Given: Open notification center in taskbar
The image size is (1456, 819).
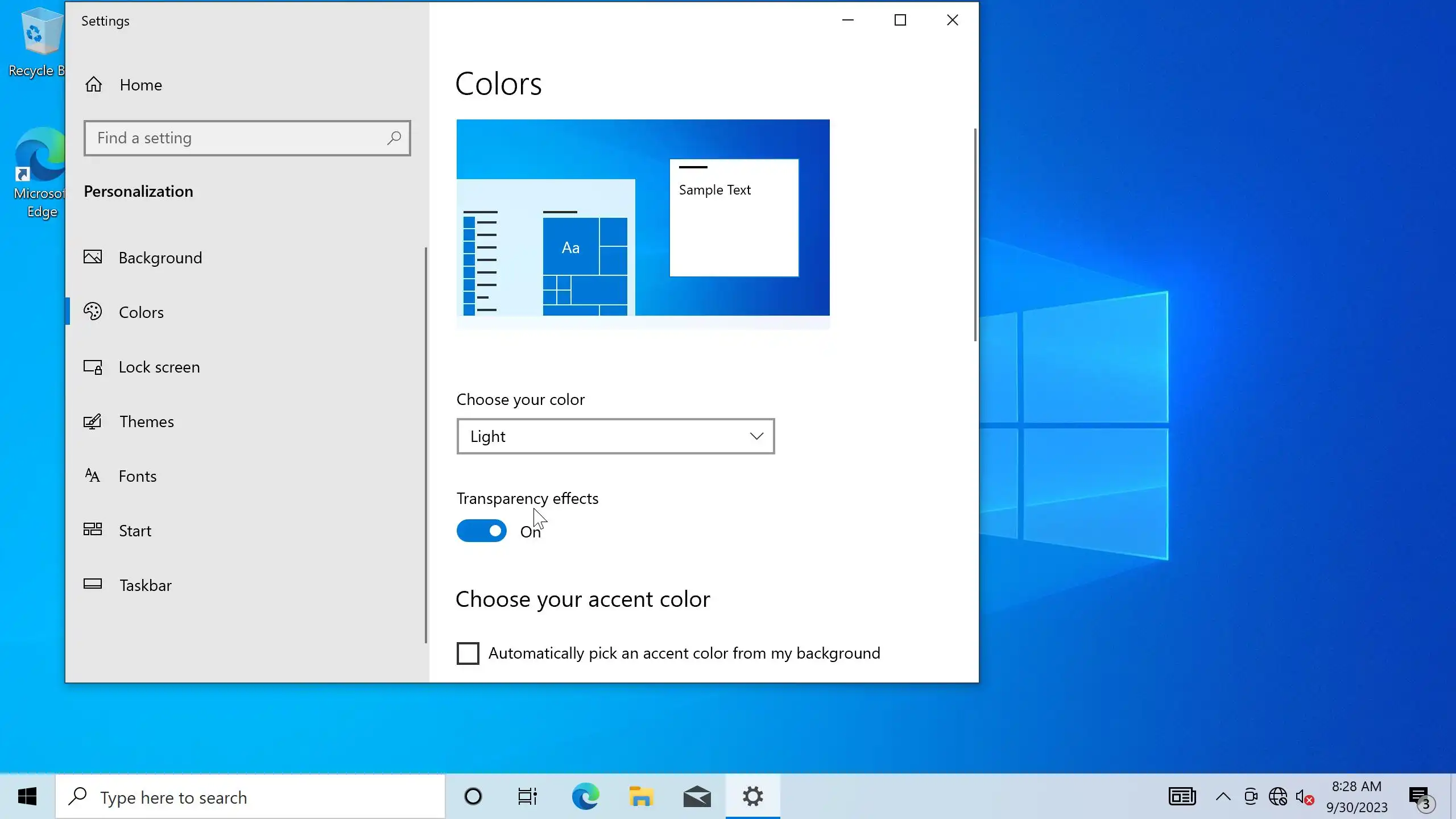Looking at the screenshot, I should point(1420,797).
